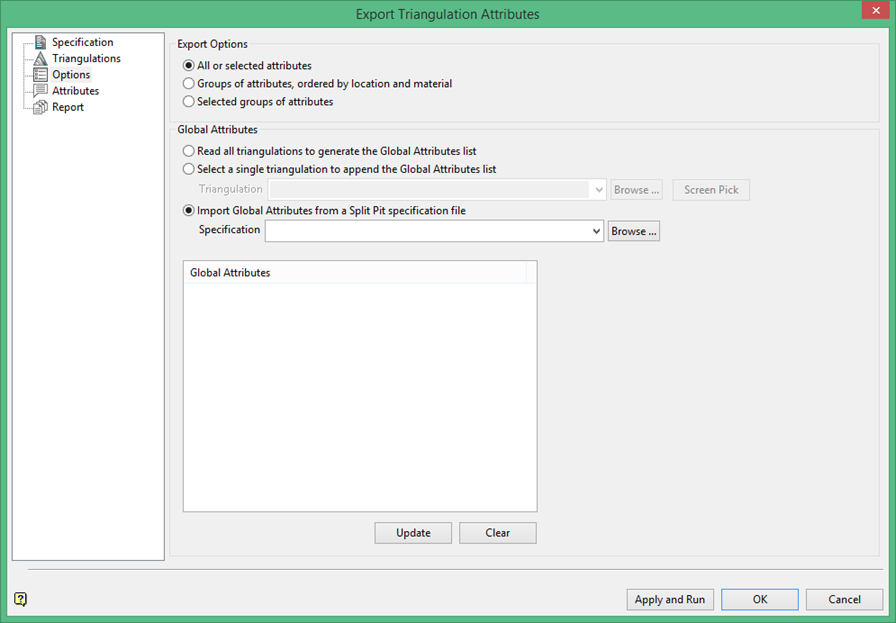Select 'Groups of attributes, ordered by location' option
This screenshot has height=623, width=896.
[x=189, y=83]
